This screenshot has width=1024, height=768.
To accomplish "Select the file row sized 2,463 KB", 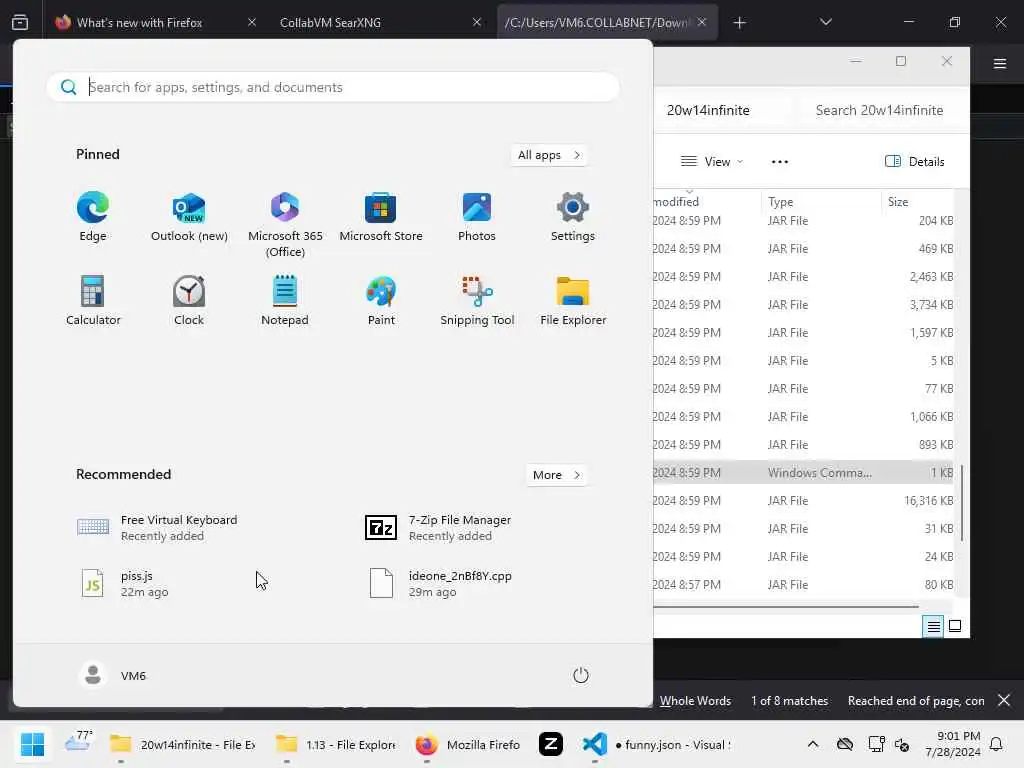I will coord(805,277).
